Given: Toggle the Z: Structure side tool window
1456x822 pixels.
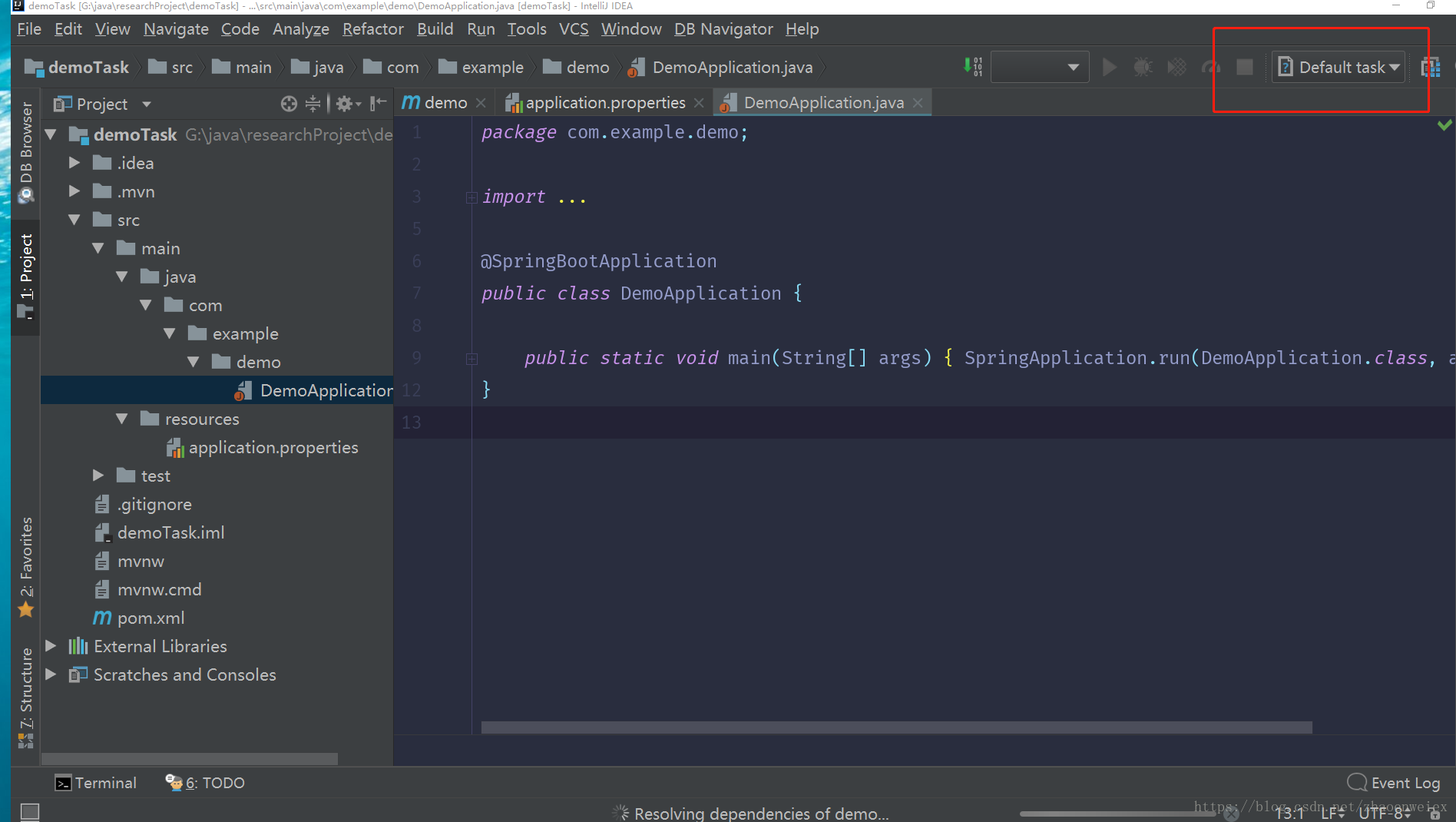Looking at the screenshot, I should click(x=26, y=698).
